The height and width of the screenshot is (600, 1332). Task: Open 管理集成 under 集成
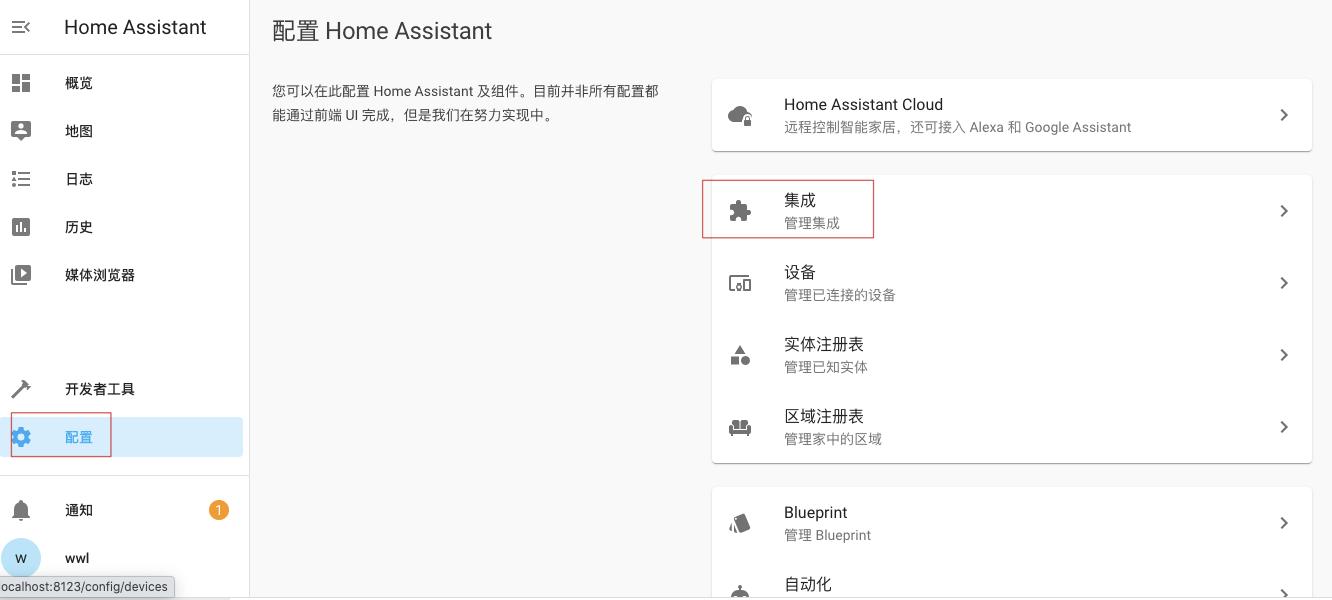[814, 223]
